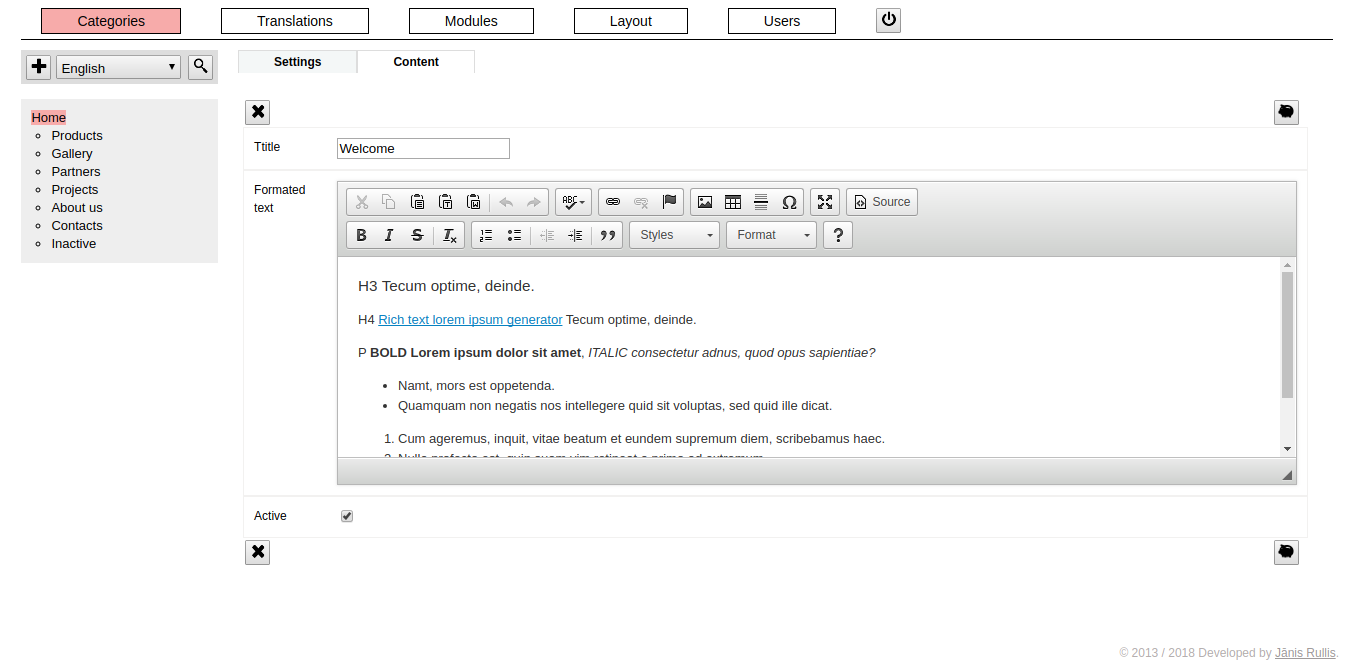The height and width of the screenshot is (668, 1354).
Task: Open the Translations menu
Action: (x=295, y=21)
